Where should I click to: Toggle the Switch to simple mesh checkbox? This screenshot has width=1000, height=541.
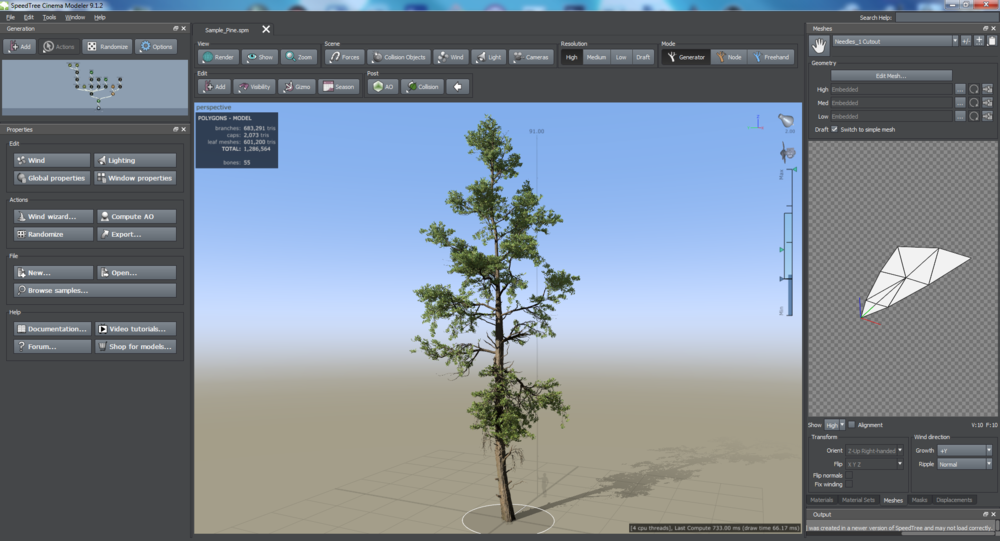coord(835,129)
